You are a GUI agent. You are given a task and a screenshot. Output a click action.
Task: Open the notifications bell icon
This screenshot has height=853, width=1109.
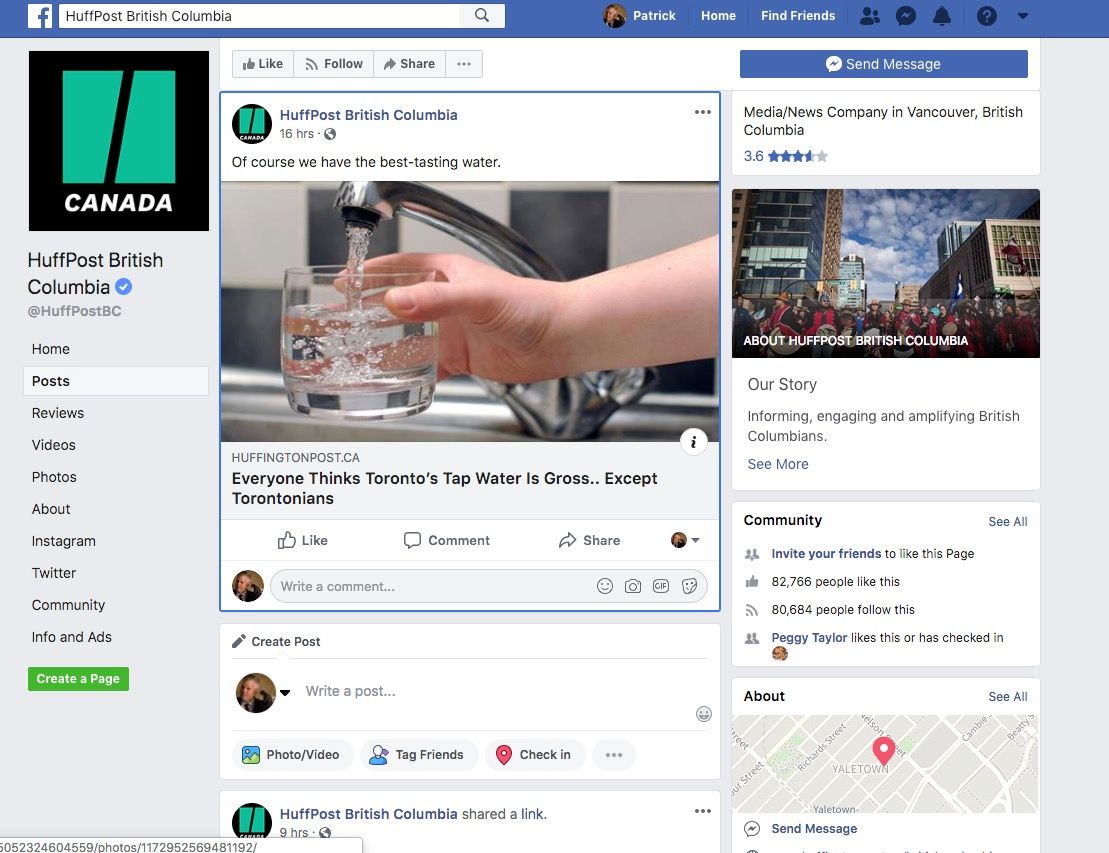[942, 16]
